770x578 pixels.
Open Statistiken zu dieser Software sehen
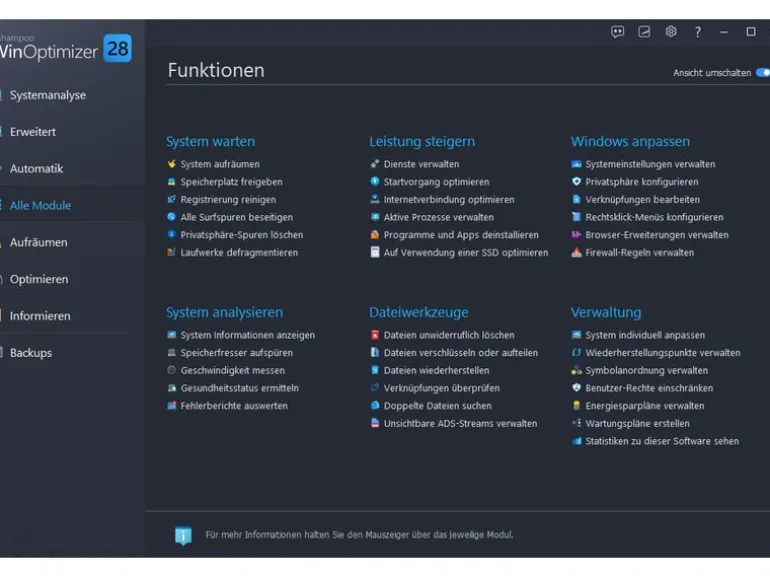tap(662, 441)
